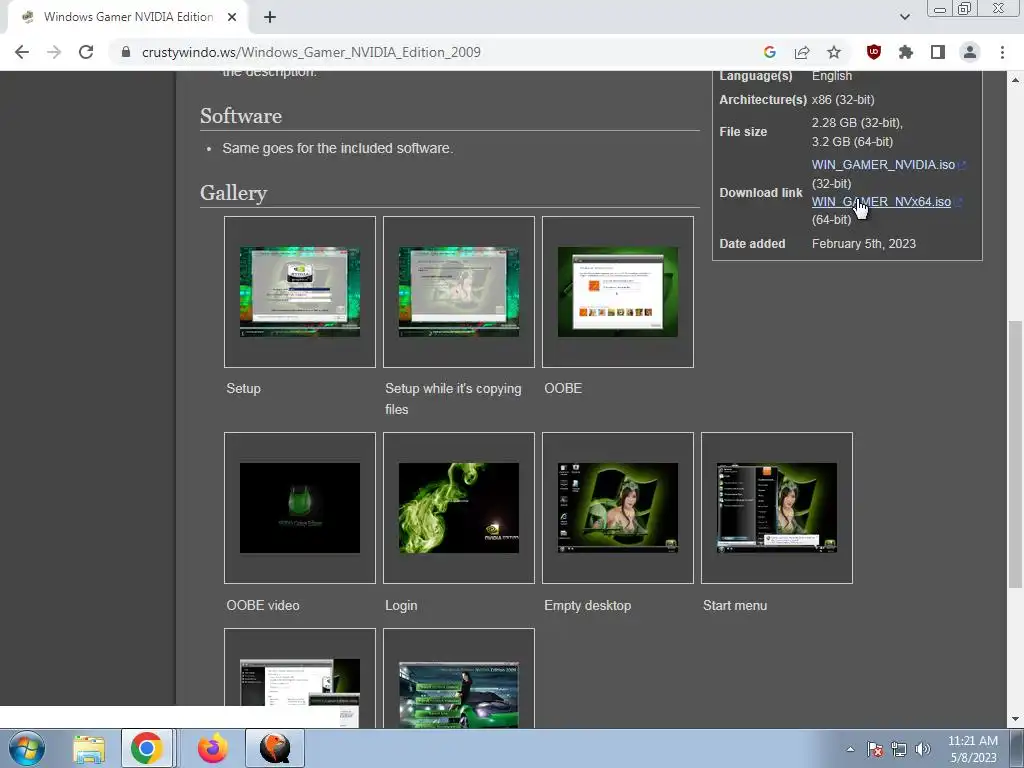This screenshot has width=1024, height=768.
Task: View site info via the lock icon
Action: [x=126, y=52]
